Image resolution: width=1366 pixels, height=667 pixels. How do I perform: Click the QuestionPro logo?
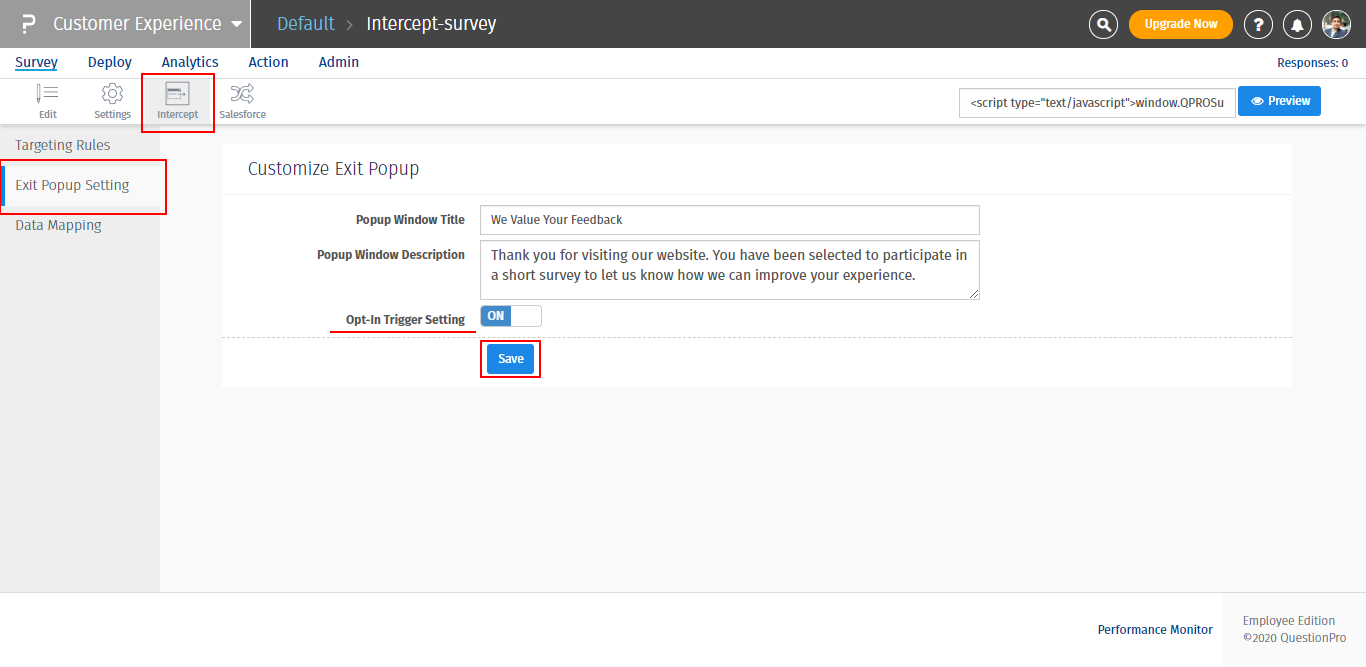pyautogui.click(x=26, y=23)
